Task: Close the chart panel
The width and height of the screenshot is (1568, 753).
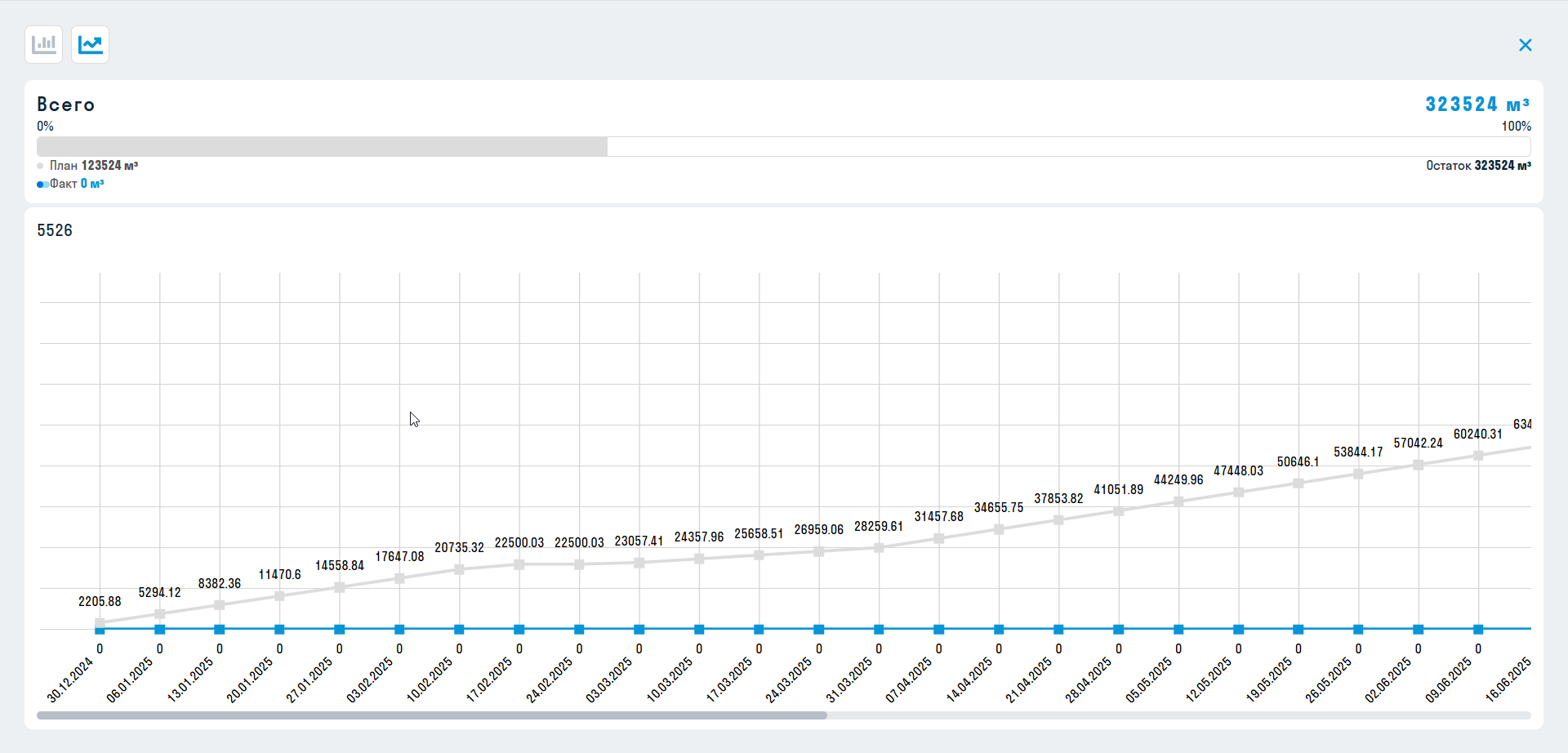Action: click(1525, 45)
